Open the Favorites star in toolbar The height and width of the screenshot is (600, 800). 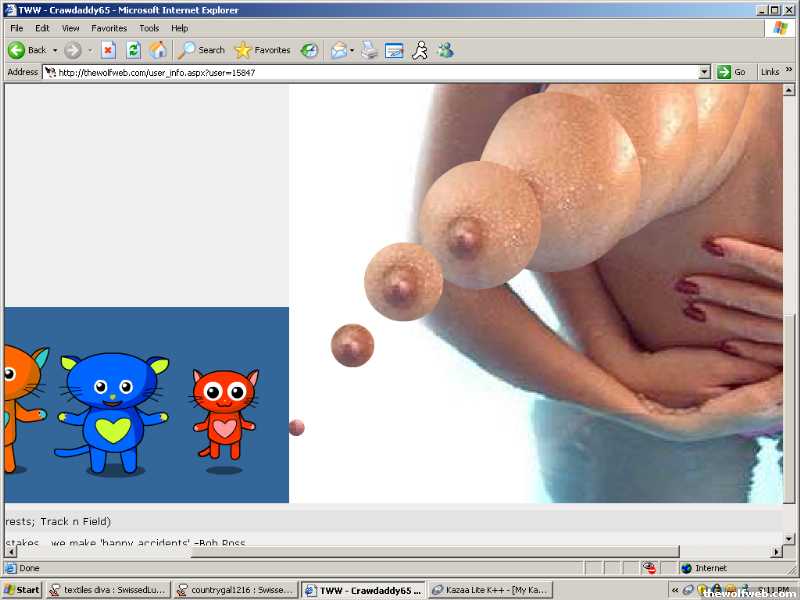coord(262,50)
